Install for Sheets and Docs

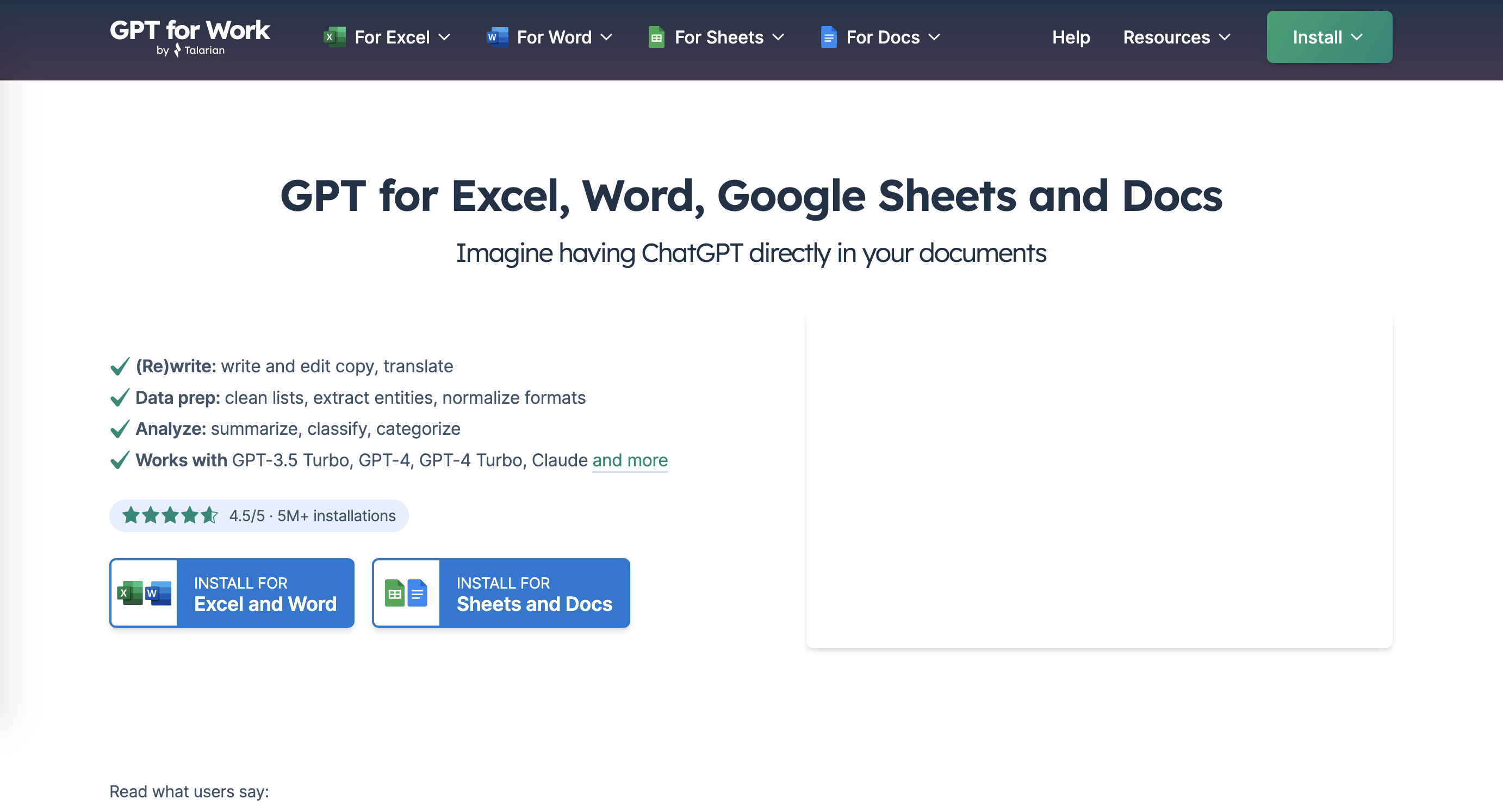pos(501,594)
